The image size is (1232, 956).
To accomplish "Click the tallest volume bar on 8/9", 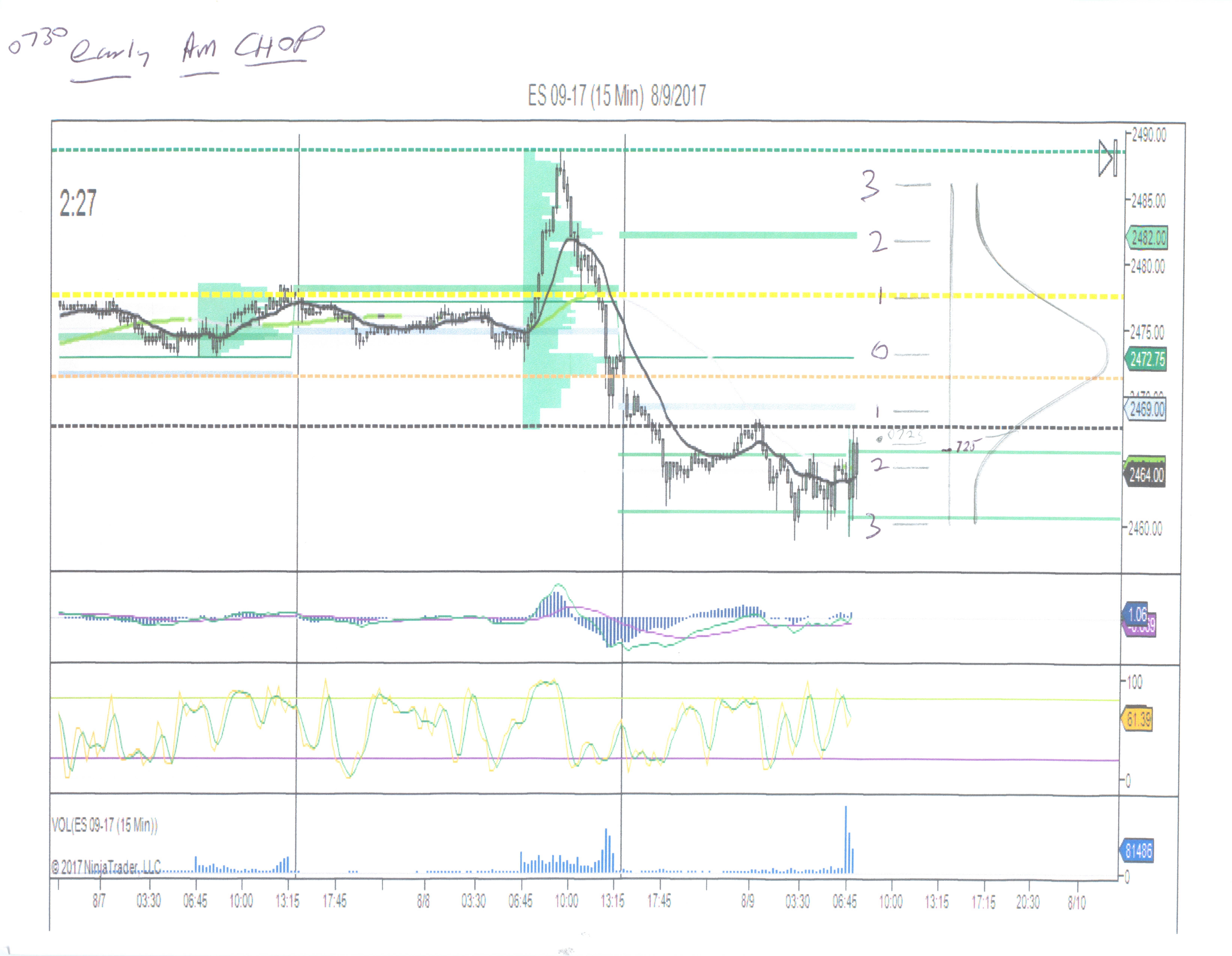I will [x=846, y=839].
